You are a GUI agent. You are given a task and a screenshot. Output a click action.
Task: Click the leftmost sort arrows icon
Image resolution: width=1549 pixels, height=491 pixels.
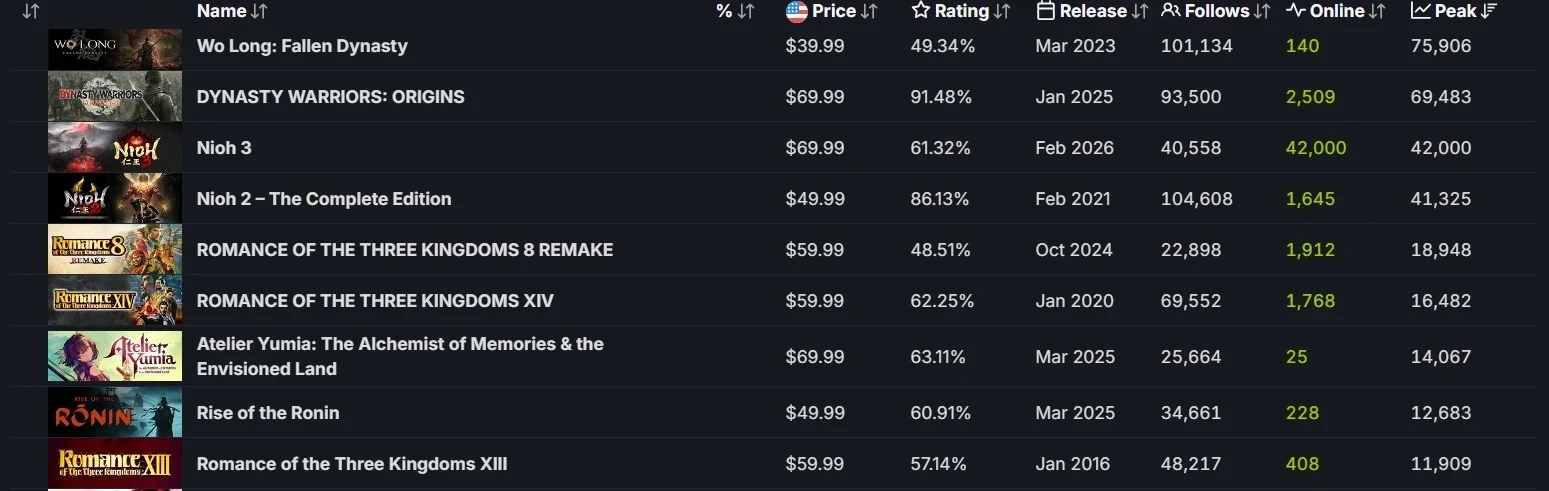[31, 11]
